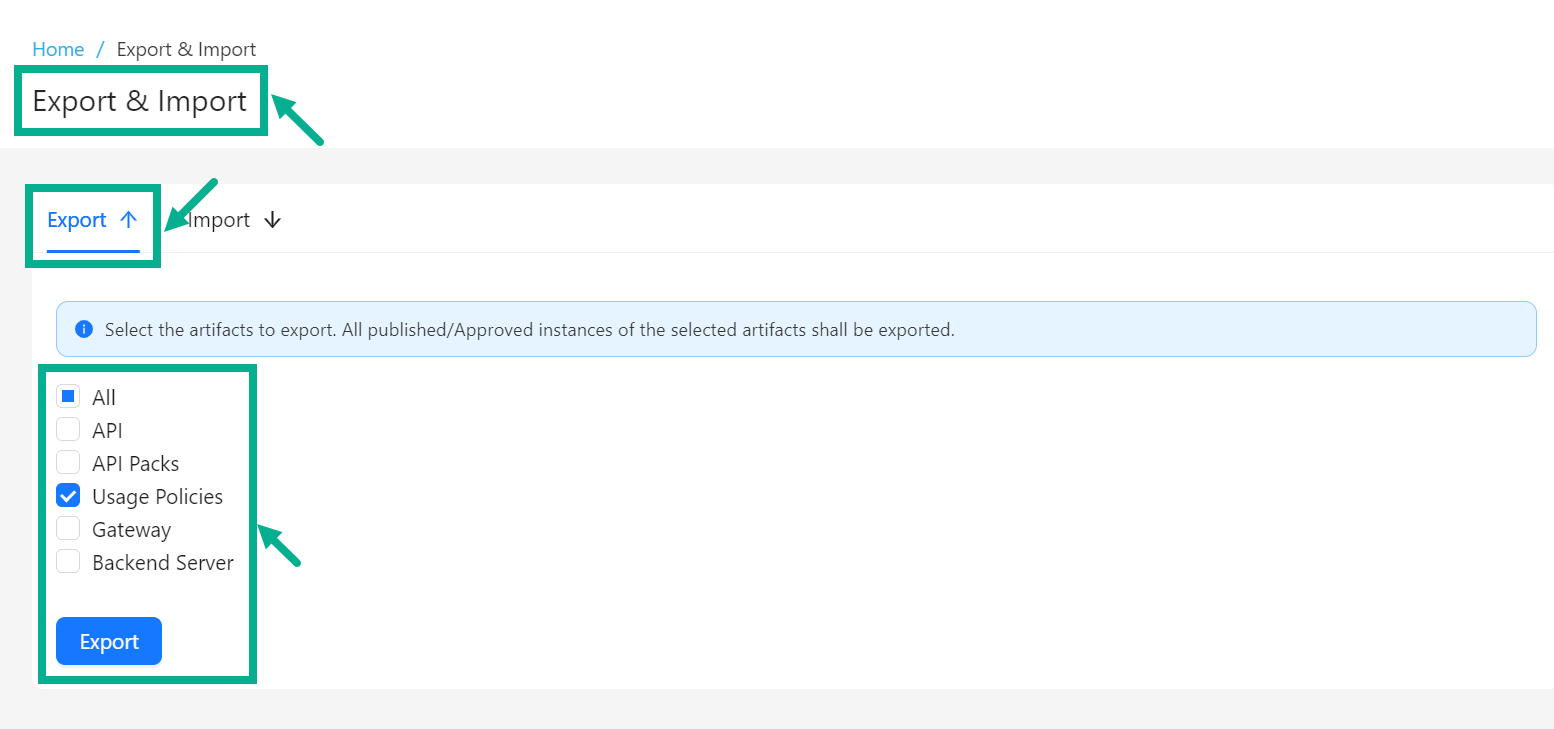
Task: Click the 'API Packs' label text
Action: tap(135, 463)
